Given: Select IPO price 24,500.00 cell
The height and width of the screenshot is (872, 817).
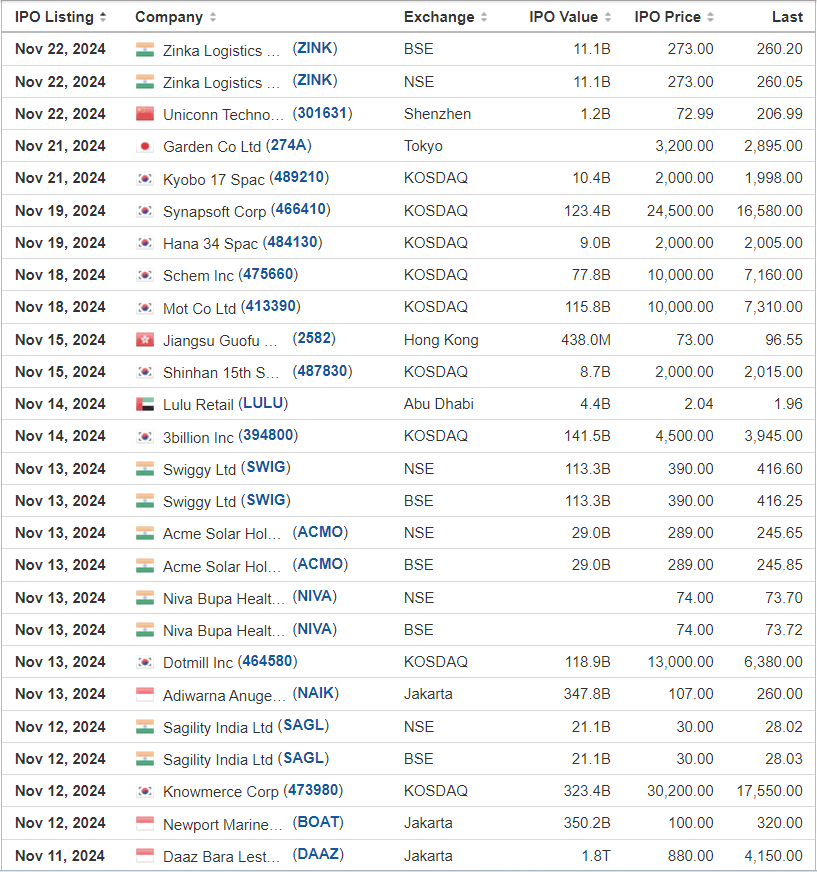Looking at the screenshot, I should point(680,211).
